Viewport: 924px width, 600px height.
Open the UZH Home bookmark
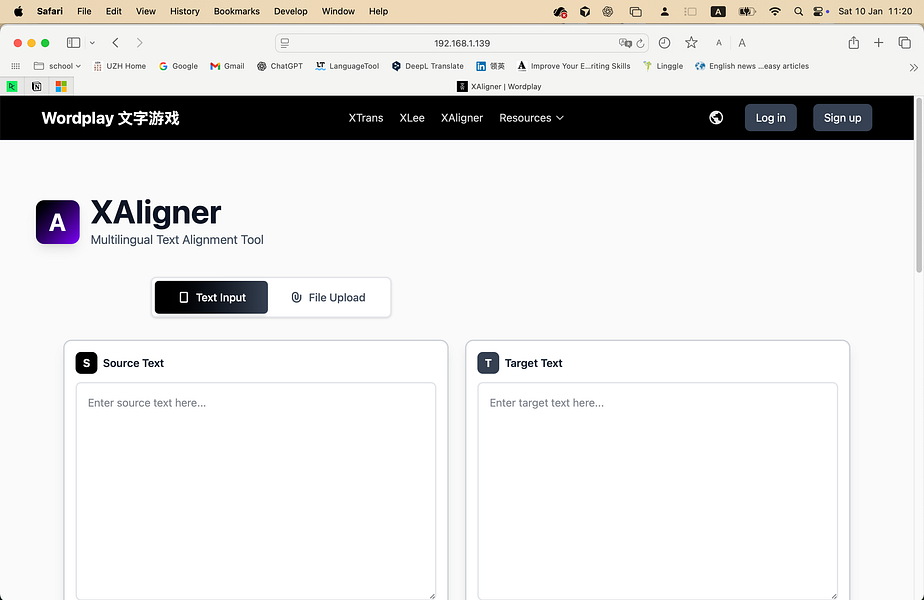(120, 66)
